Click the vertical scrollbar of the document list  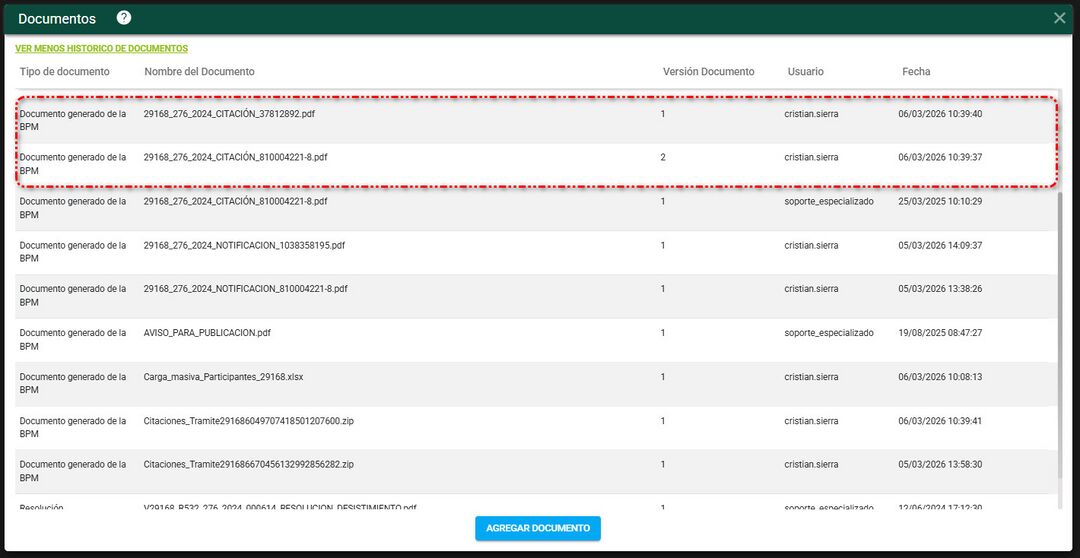coord(1061,300)
